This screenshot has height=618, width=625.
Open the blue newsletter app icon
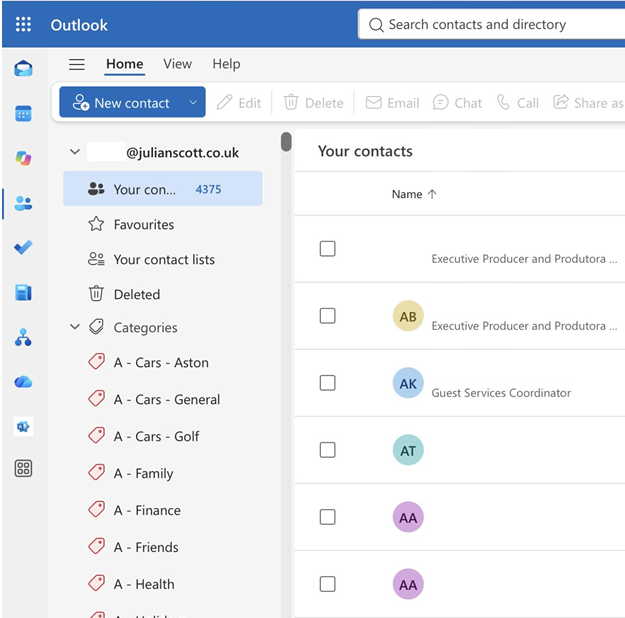click(23, 293)
